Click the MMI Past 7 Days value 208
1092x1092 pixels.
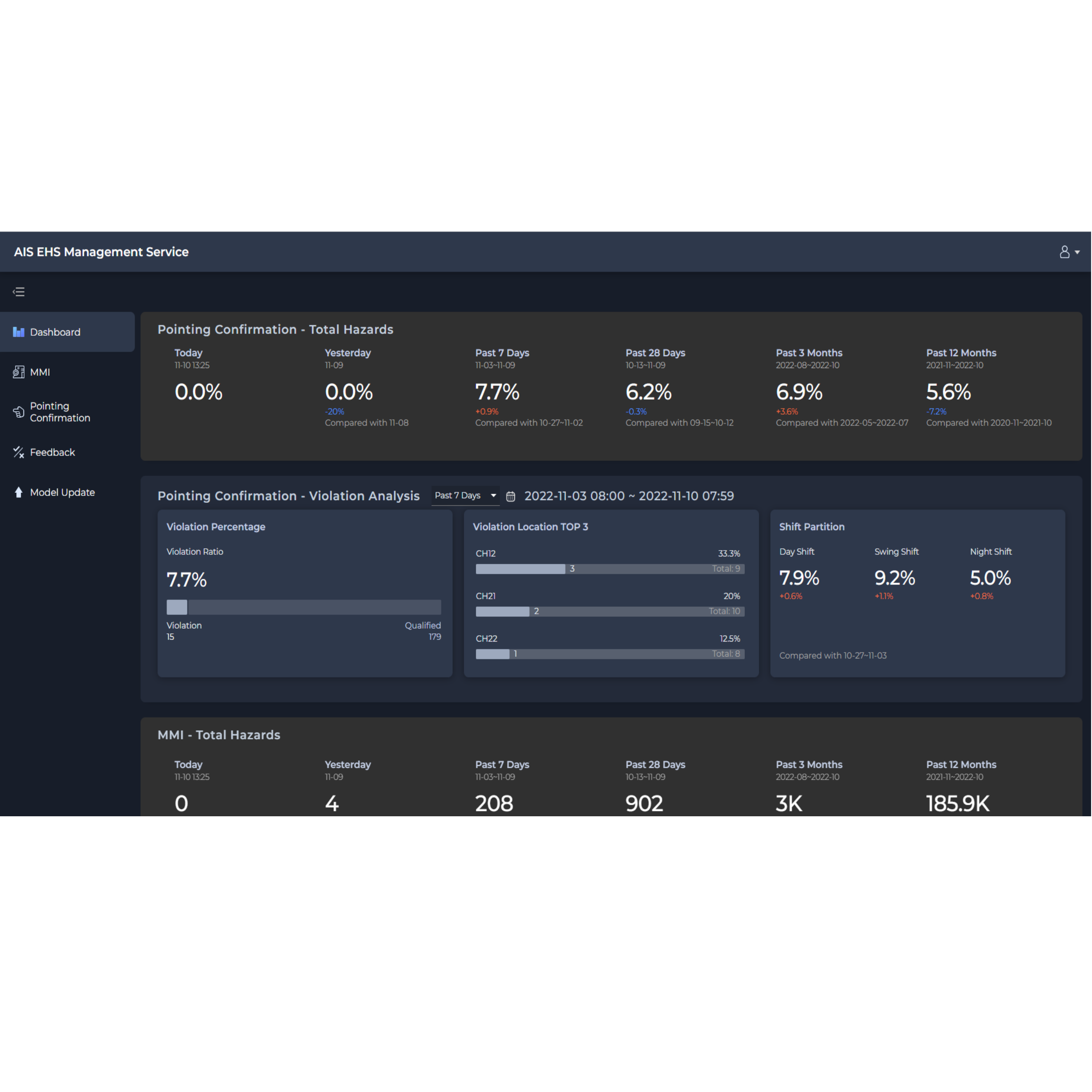494,803
